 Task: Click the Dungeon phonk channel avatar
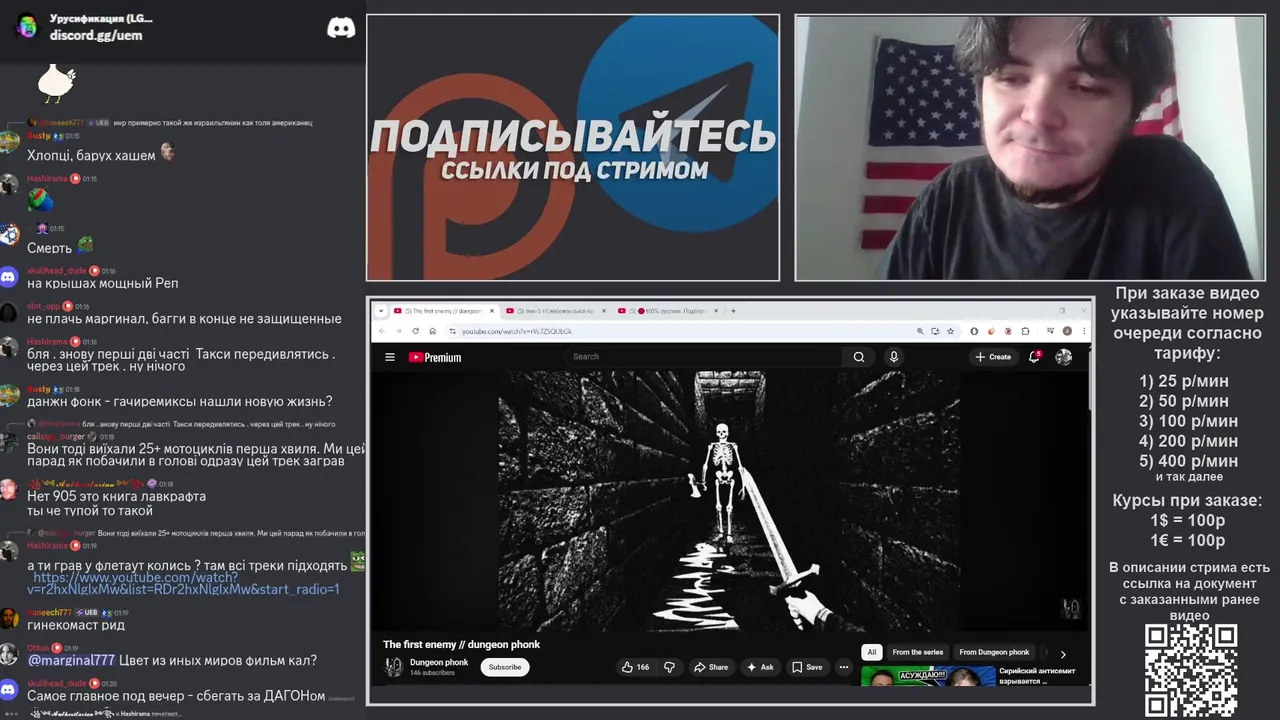click(393, 667)
